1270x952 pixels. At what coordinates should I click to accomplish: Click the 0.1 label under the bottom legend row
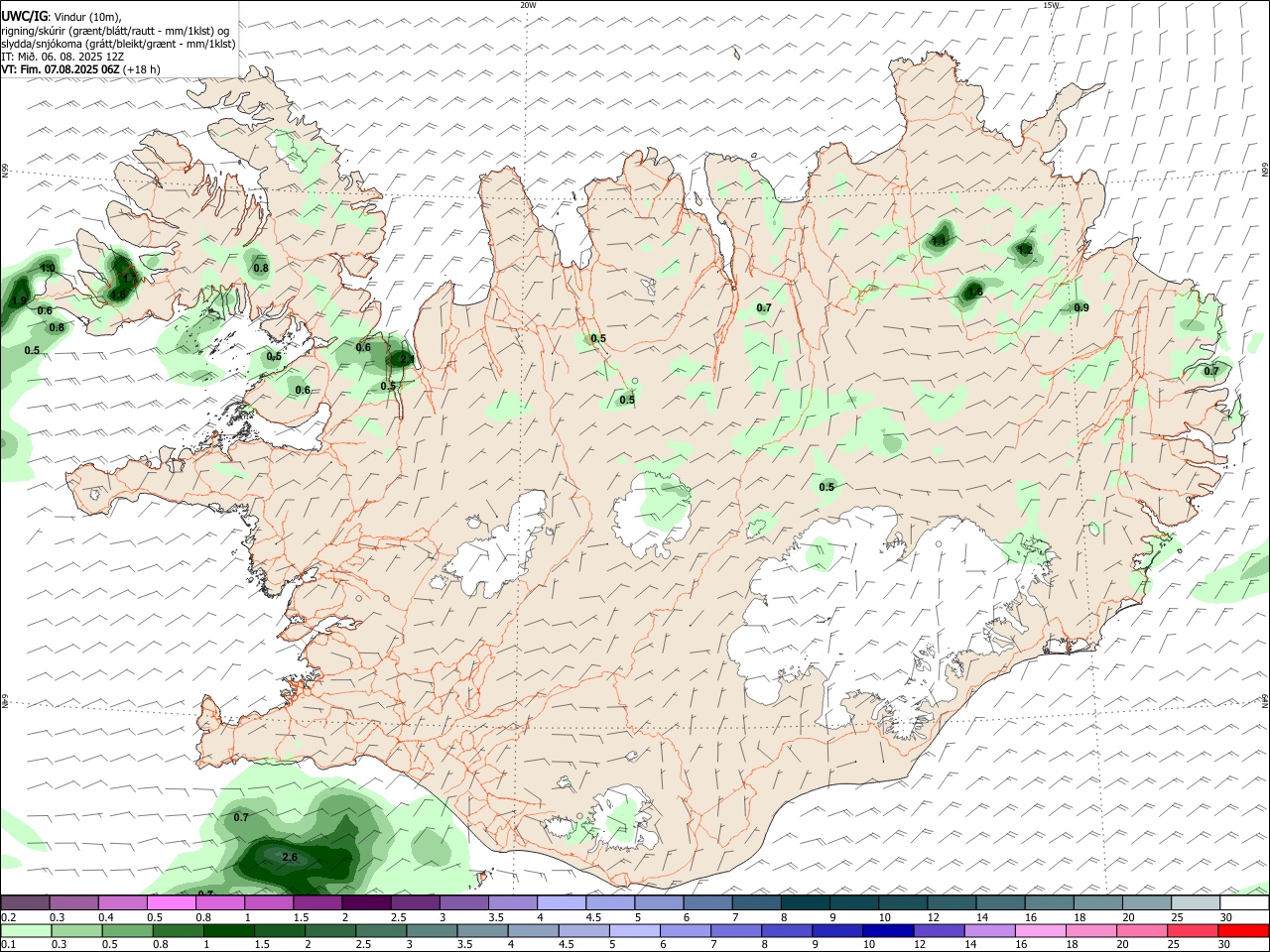(8, 944)
